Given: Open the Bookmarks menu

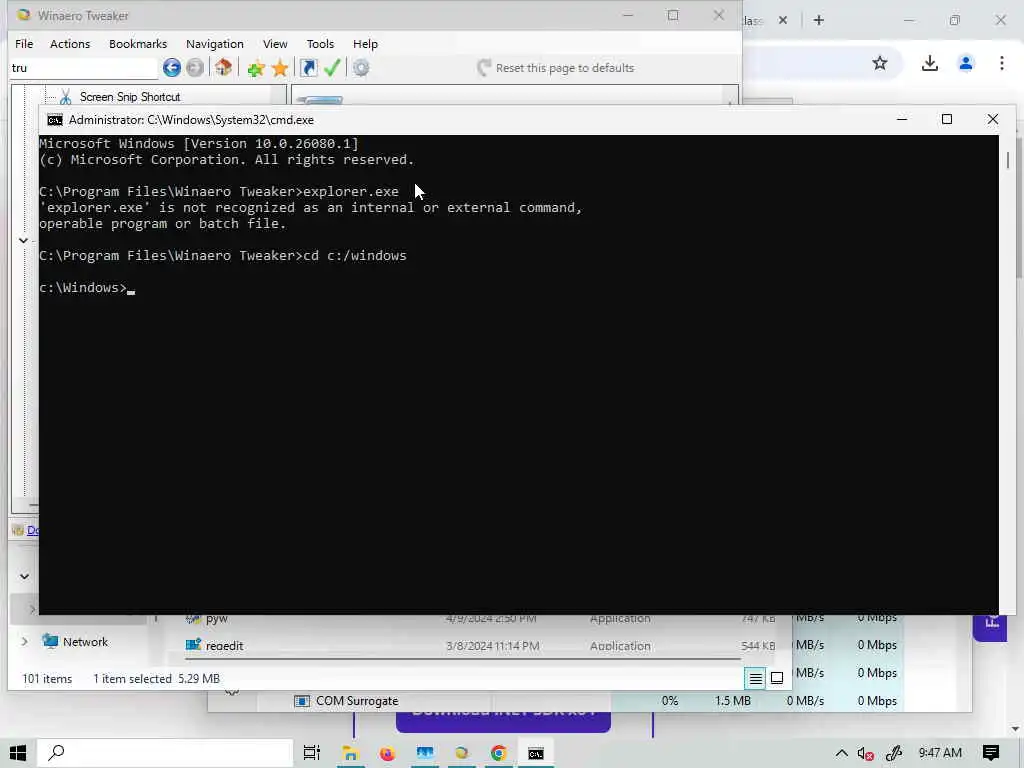Looking at the screenshot, I should 138,44.
